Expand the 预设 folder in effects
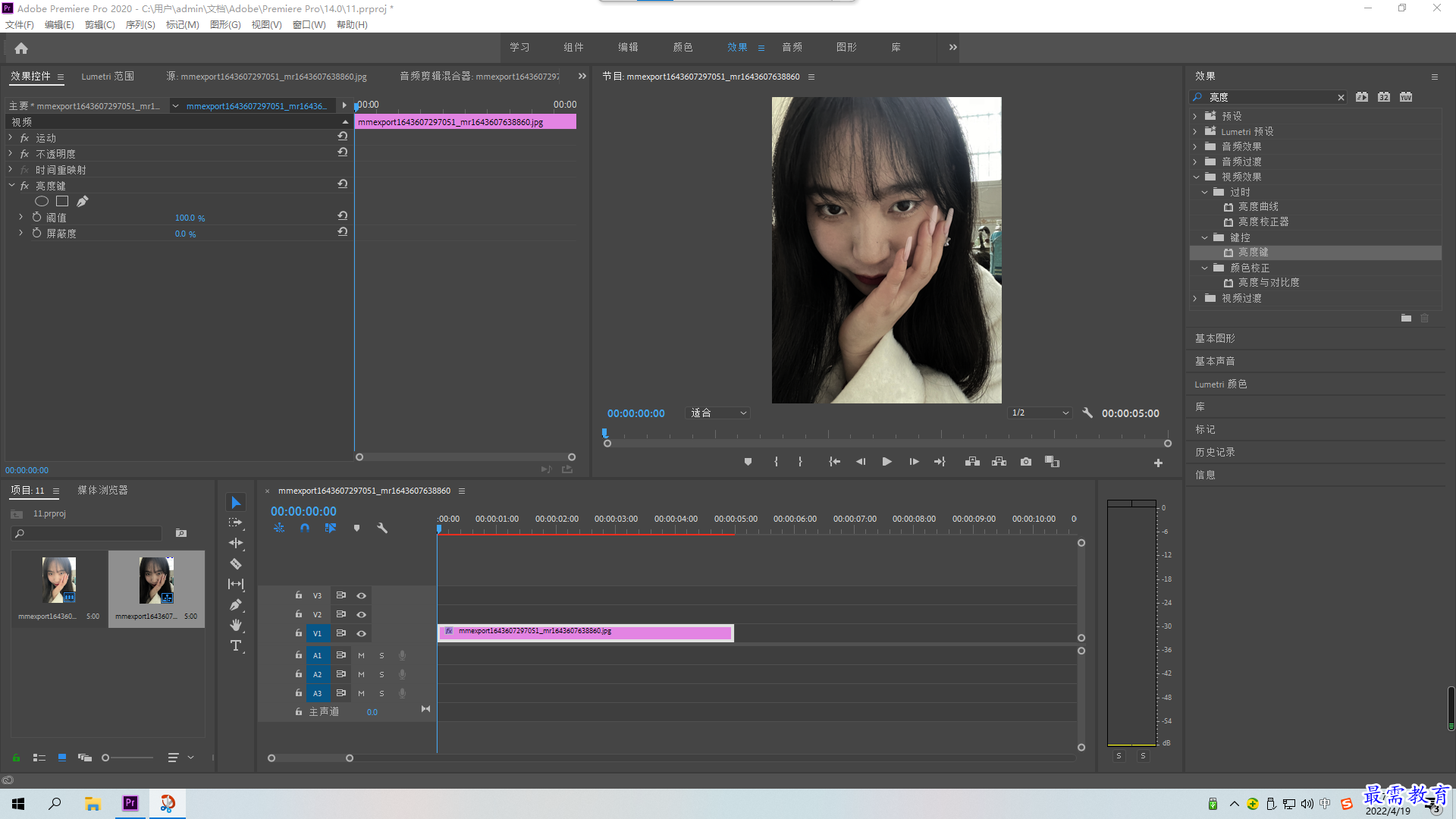This screenshot has height=819, width=1456. pyautogui.click(x=1195, y=116)
